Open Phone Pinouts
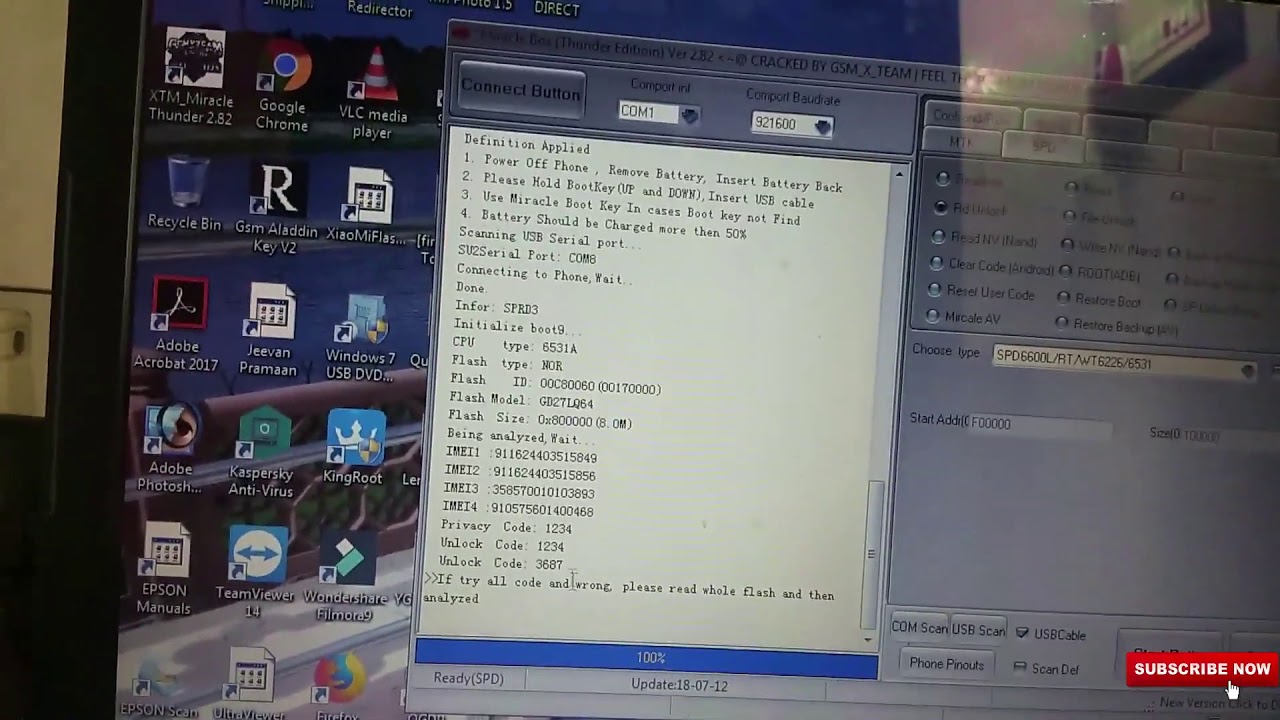Image resolution: width=1280 pixels, height=720 pixels. 946,664
